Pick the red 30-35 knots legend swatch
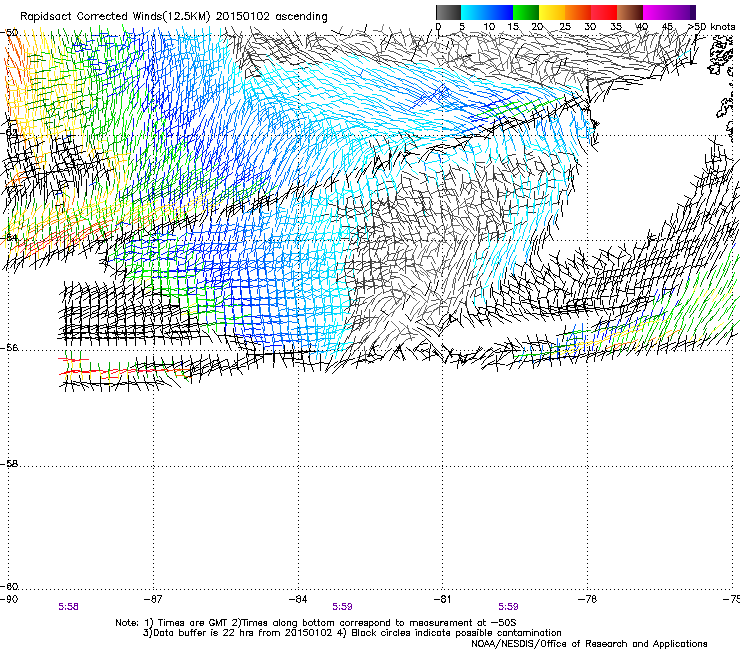This screenshot has height=650, width=740. tap(604, 12)
